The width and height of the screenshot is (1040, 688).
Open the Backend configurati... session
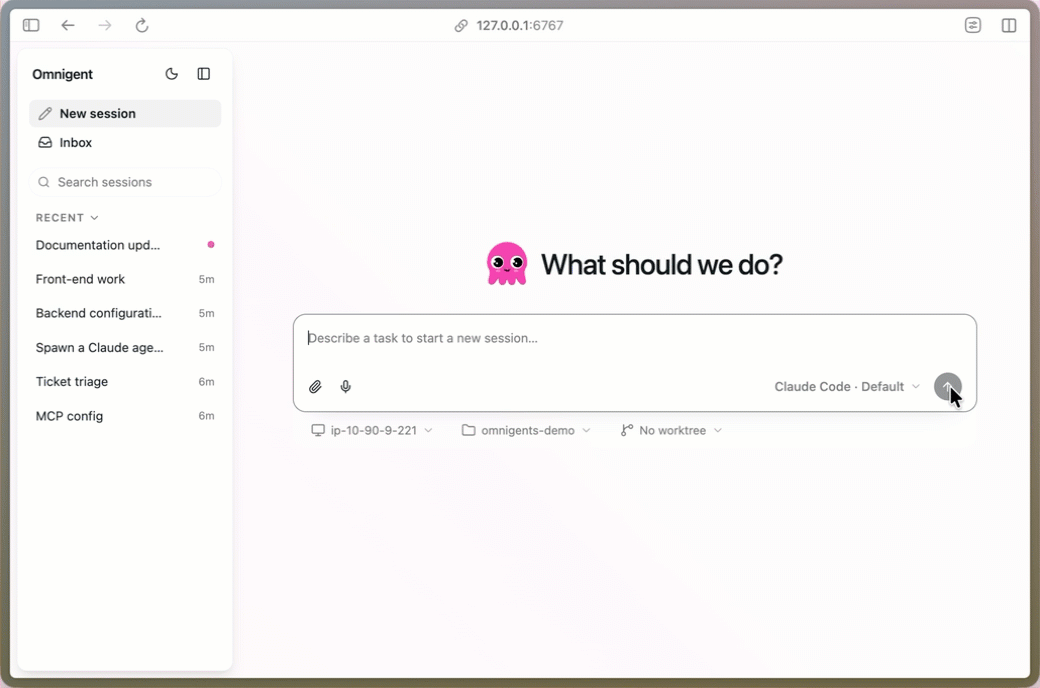tap(125, 313)
